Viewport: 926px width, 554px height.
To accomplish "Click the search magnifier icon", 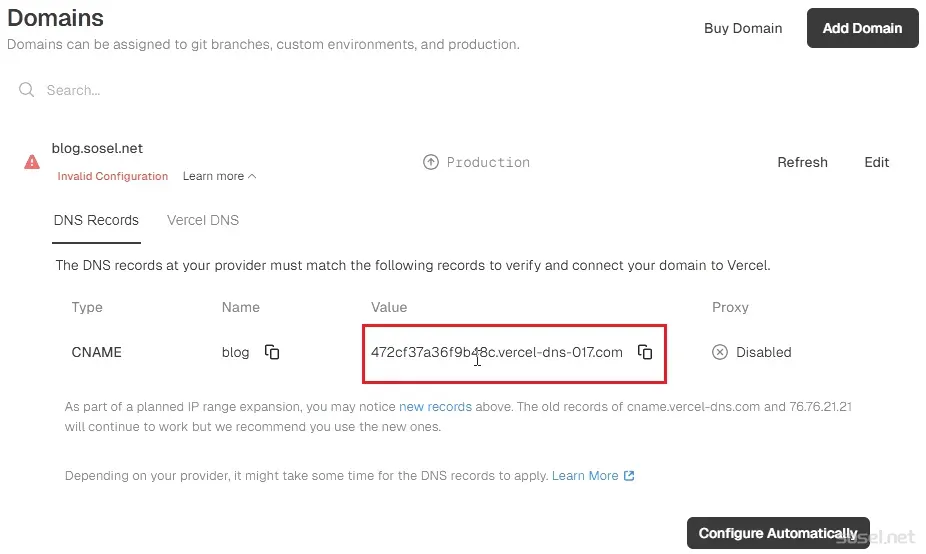I will 27,90.
